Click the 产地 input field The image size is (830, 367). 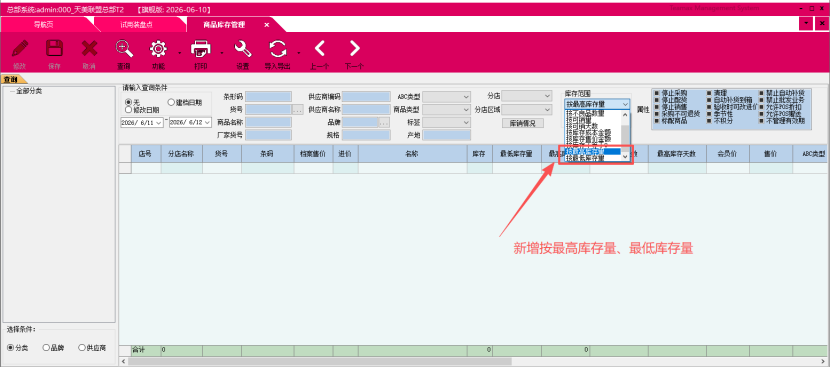click(x=446, y=135)
